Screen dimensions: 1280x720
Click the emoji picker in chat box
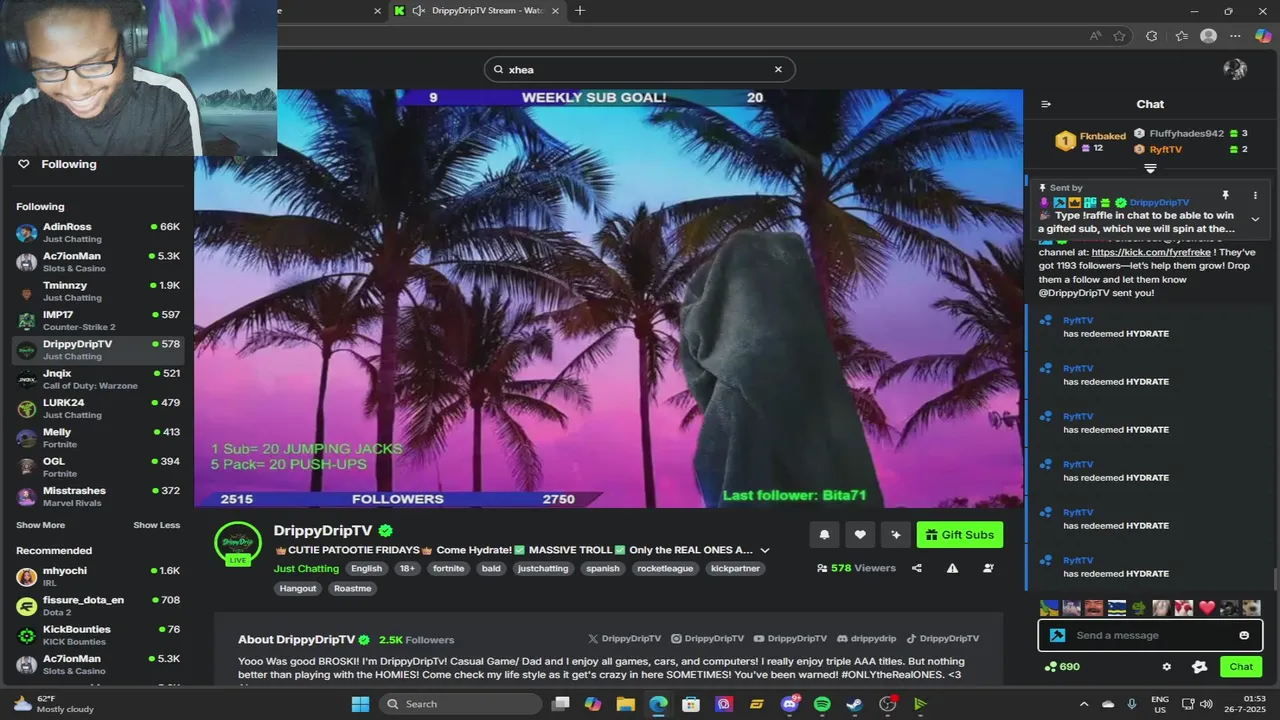coord(1244,635)
